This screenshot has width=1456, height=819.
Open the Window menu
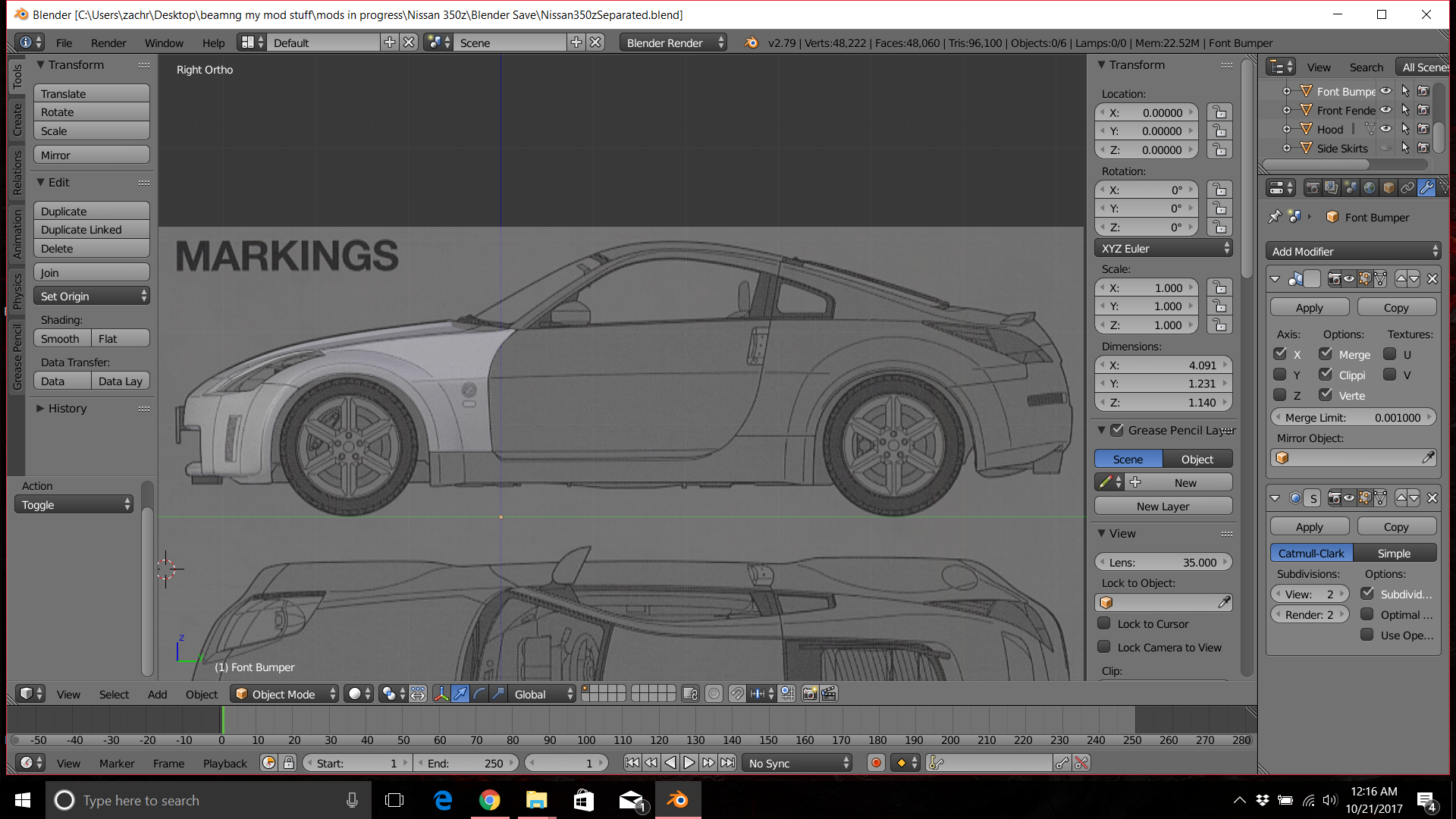(164, 42)
